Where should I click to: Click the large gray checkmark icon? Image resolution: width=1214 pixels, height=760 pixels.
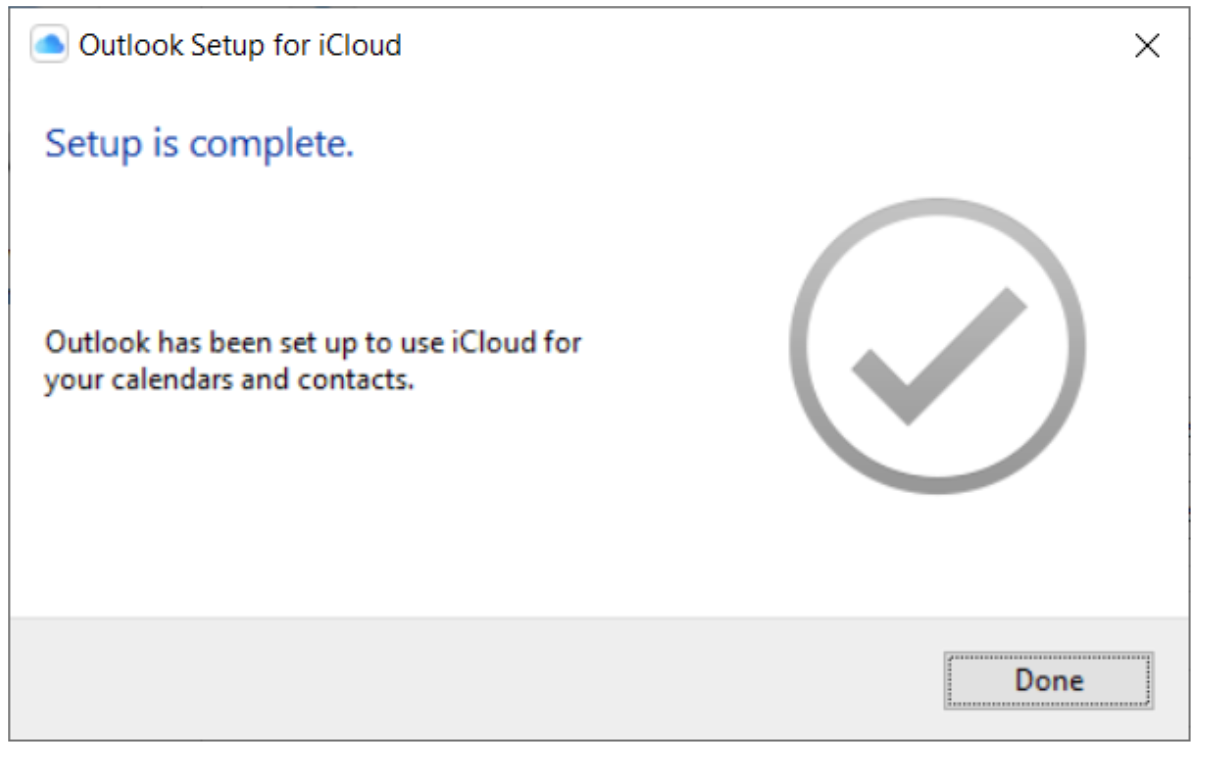pyautogui.click(x=939, y=357)
